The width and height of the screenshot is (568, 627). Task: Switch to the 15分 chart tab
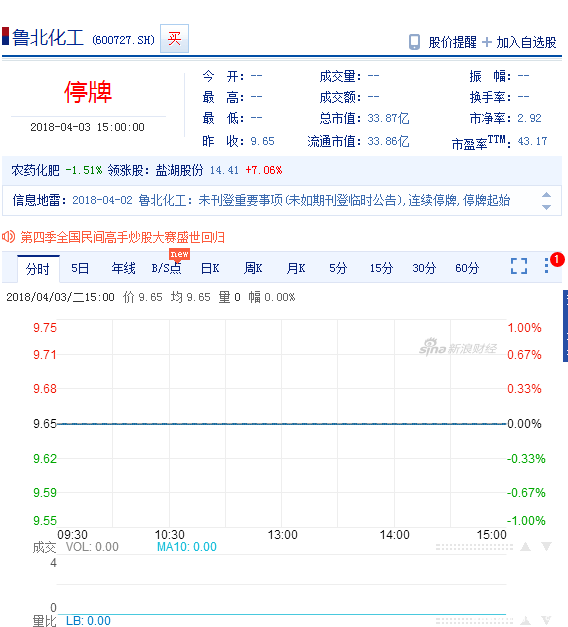pyautogui.click(x=381, y=268)
